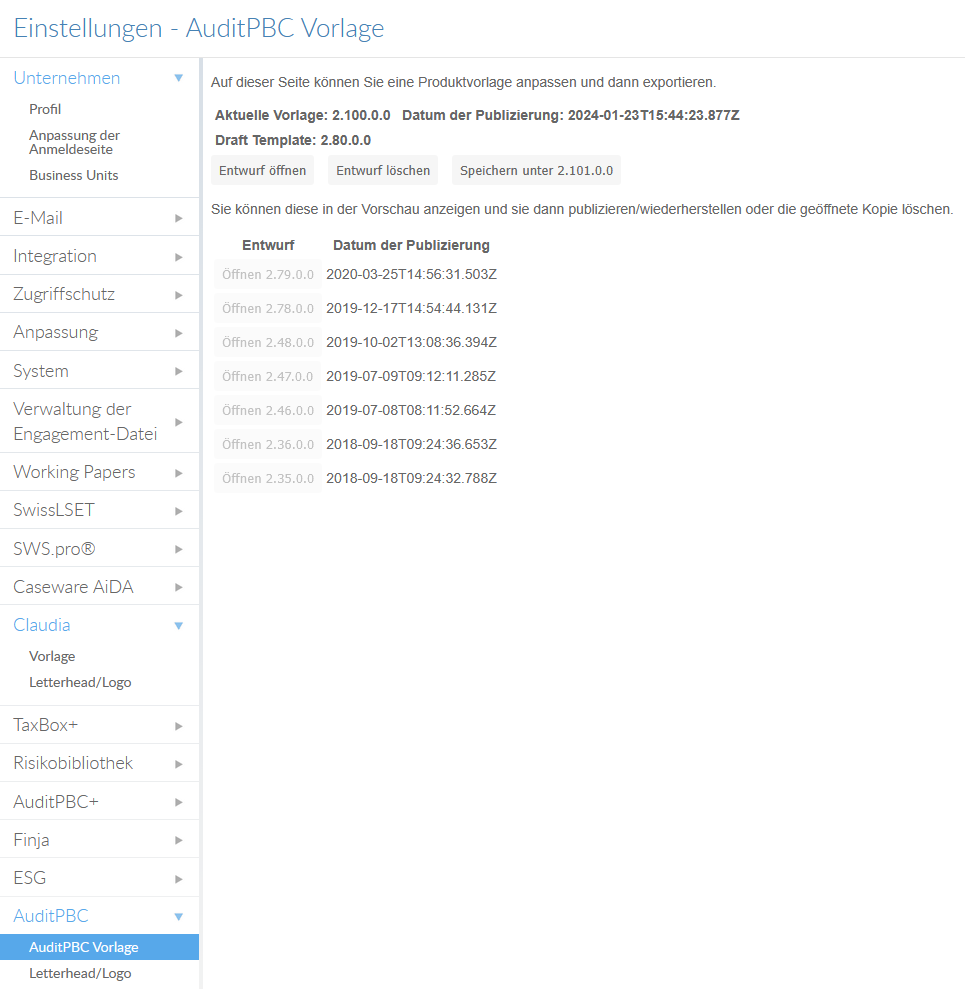Screen dimensions: 965x989
Task: Select the TaxBox+ menu heading
Action: pyautogui.click(x=45, y=725)
